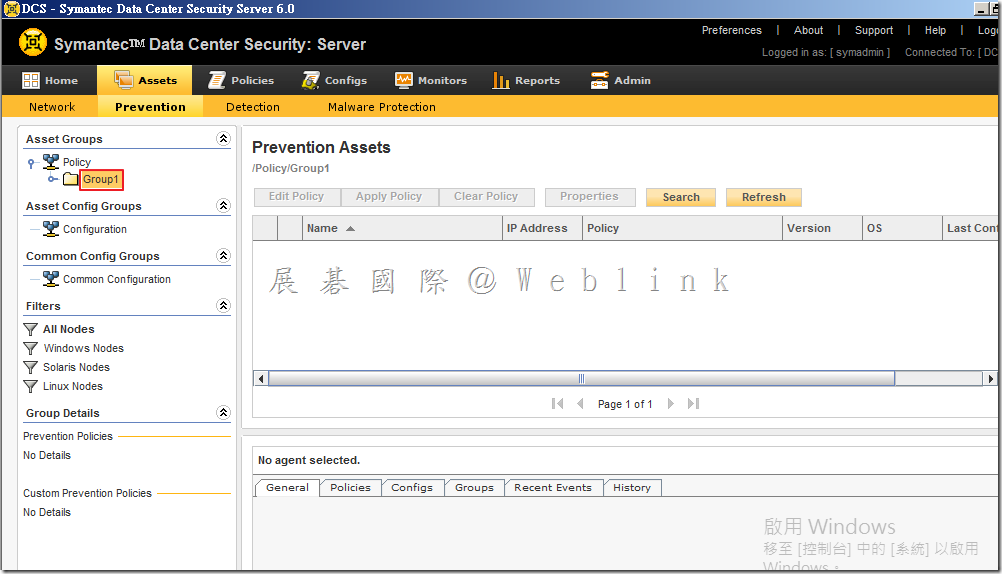Click the Admin tools icon
The width and height of the screenshot is (1002, 574).
tap(599, 80)
